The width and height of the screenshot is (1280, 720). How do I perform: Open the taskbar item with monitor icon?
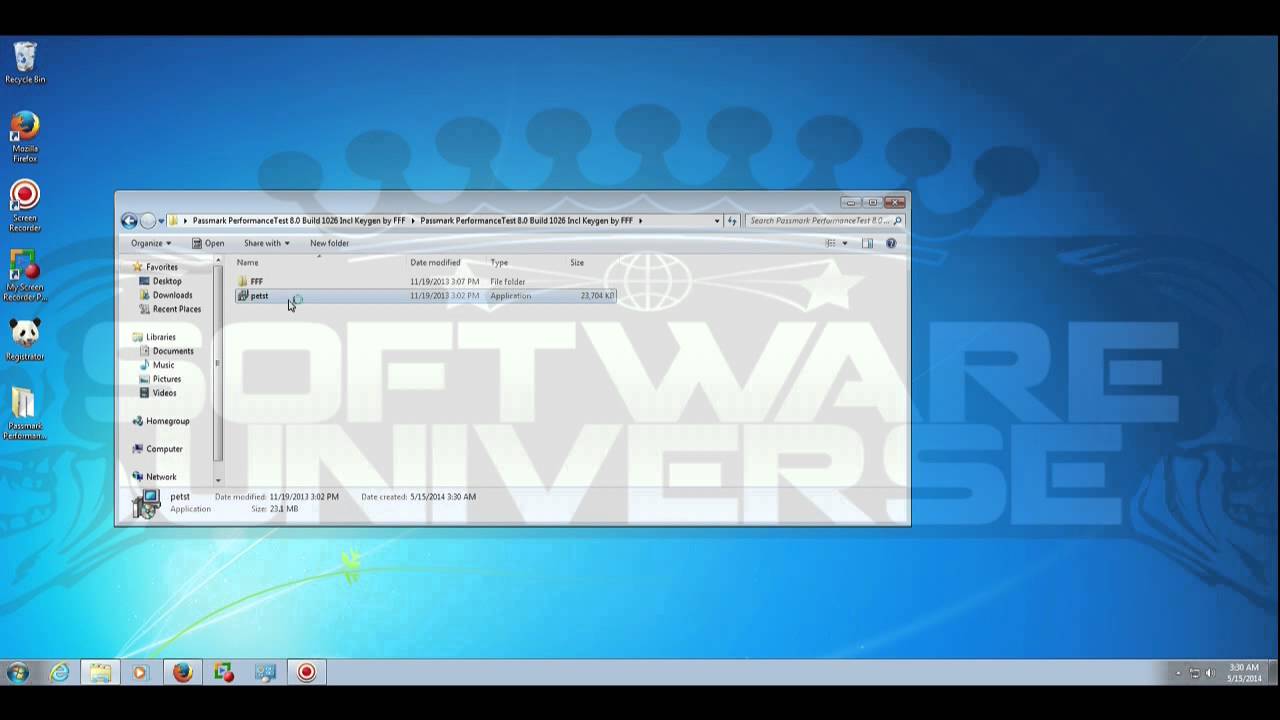click(x=265, y=673)
